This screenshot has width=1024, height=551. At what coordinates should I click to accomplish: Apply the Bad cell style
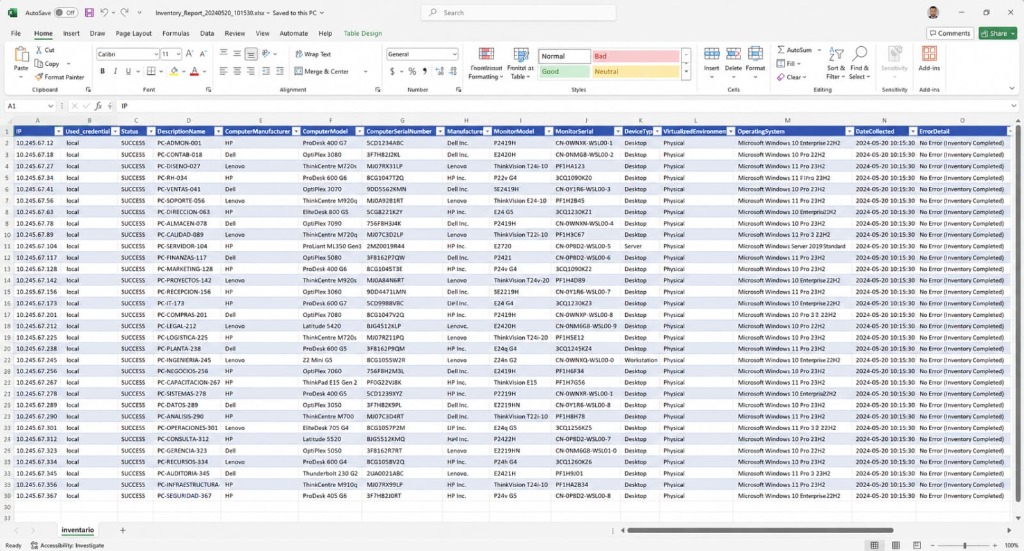click(x=635, y=56)
